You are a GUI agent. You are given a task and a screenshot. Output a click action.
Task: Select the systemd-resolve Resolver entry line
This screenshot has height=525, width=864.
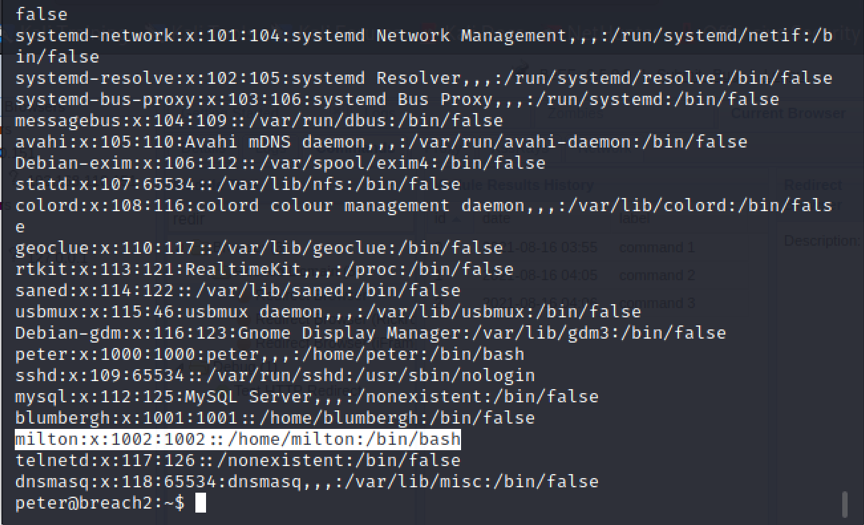[424, 78]
